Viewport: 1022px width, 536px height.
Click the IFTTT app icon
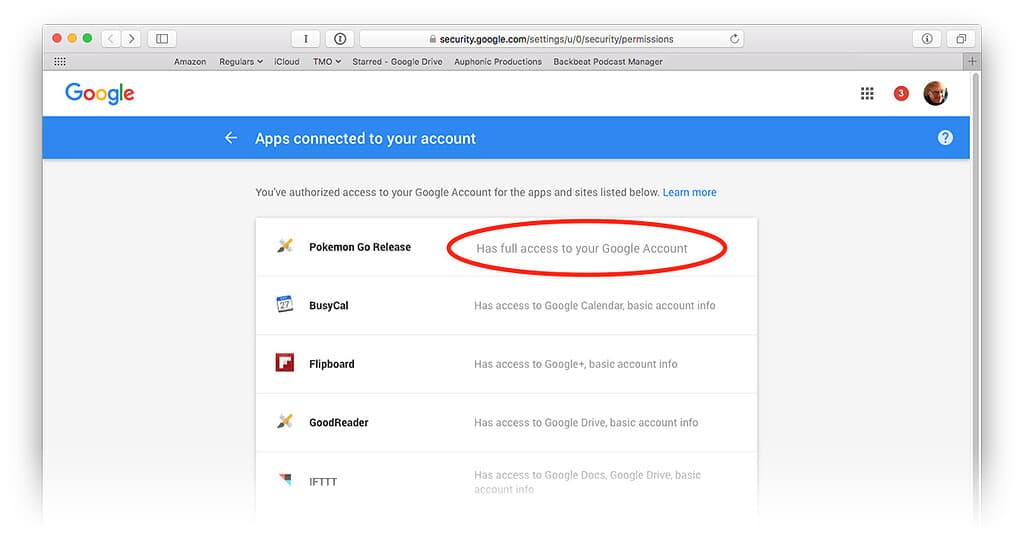(x=285, y=480)
